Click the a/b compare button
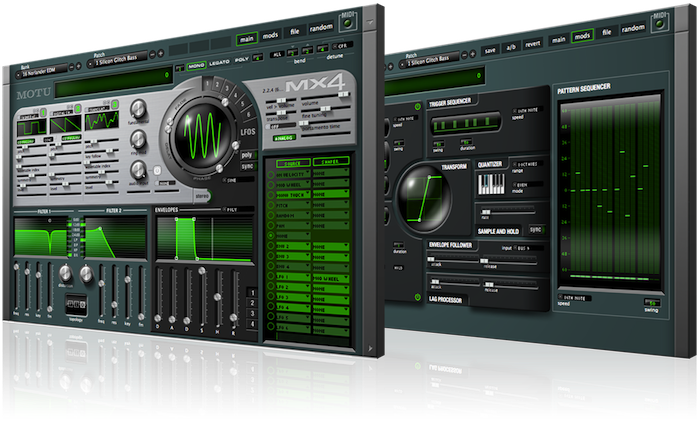 (x=511, y=47)
